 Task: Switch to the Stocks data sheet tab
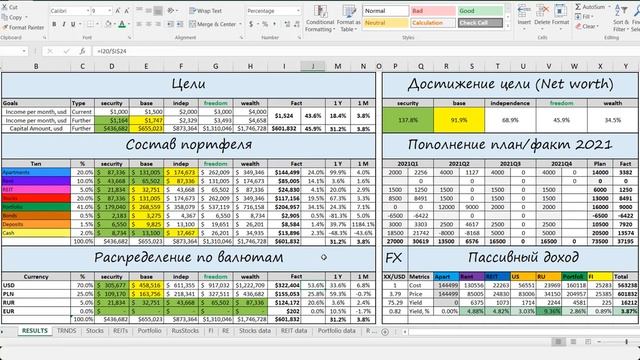[x=255, y=331]
